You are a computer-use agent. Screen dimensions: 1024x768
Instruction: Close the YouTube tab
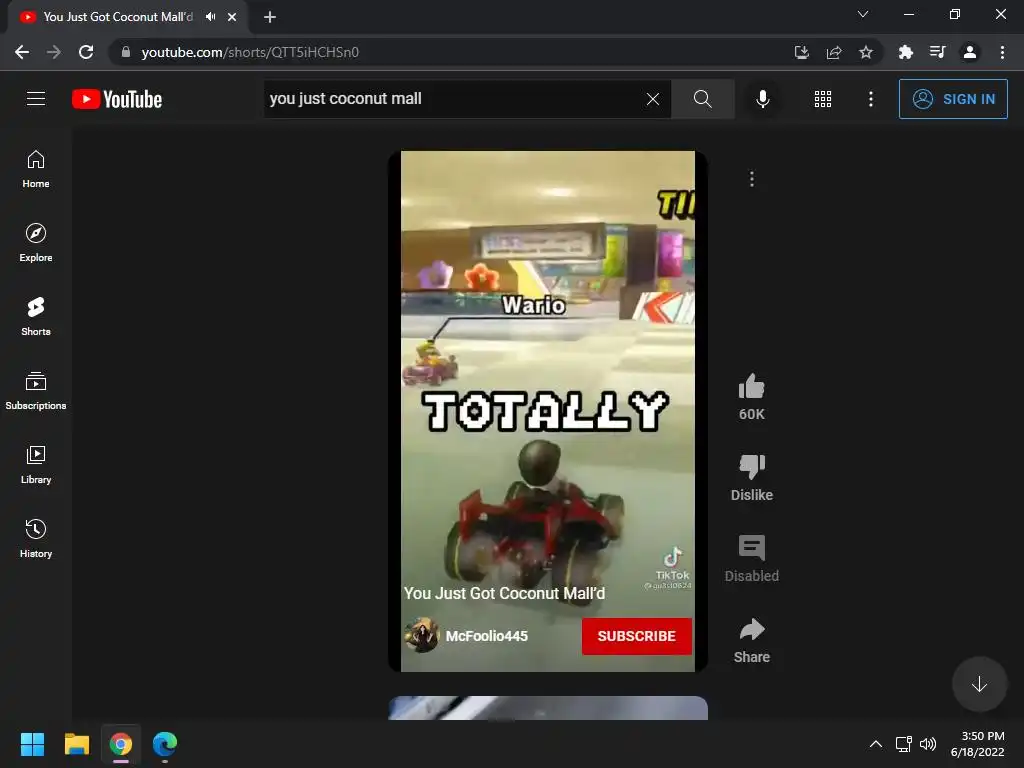(x=232, y=17)
